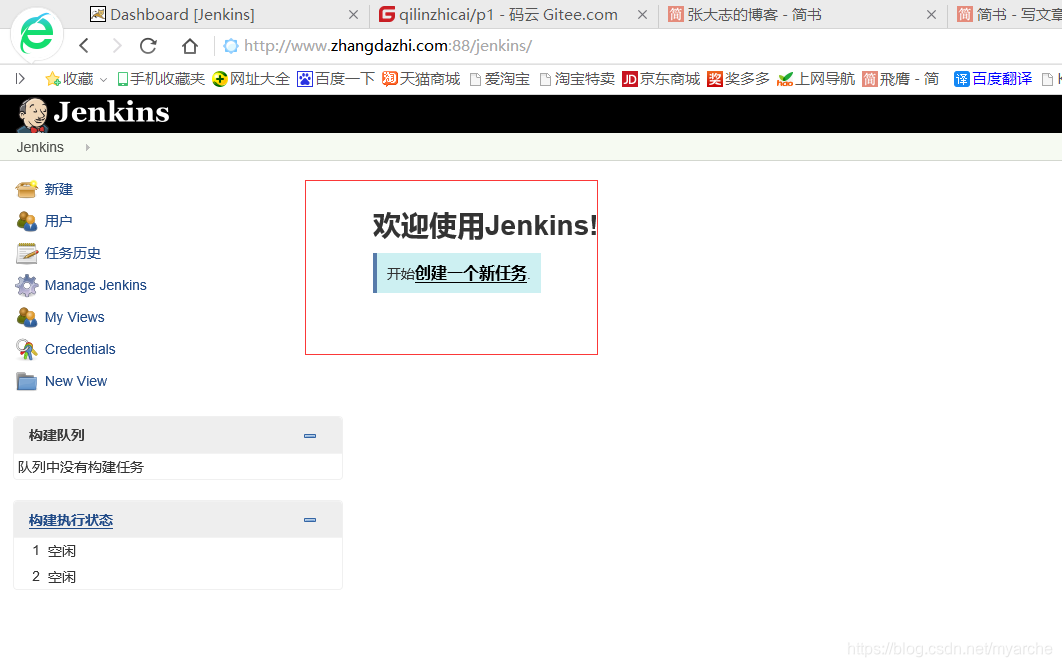Image resolution: width=1062 pixels, height=667 pixels.
Task: Click the Jenkins breadcrumb link
Action: tap(40, 148)
